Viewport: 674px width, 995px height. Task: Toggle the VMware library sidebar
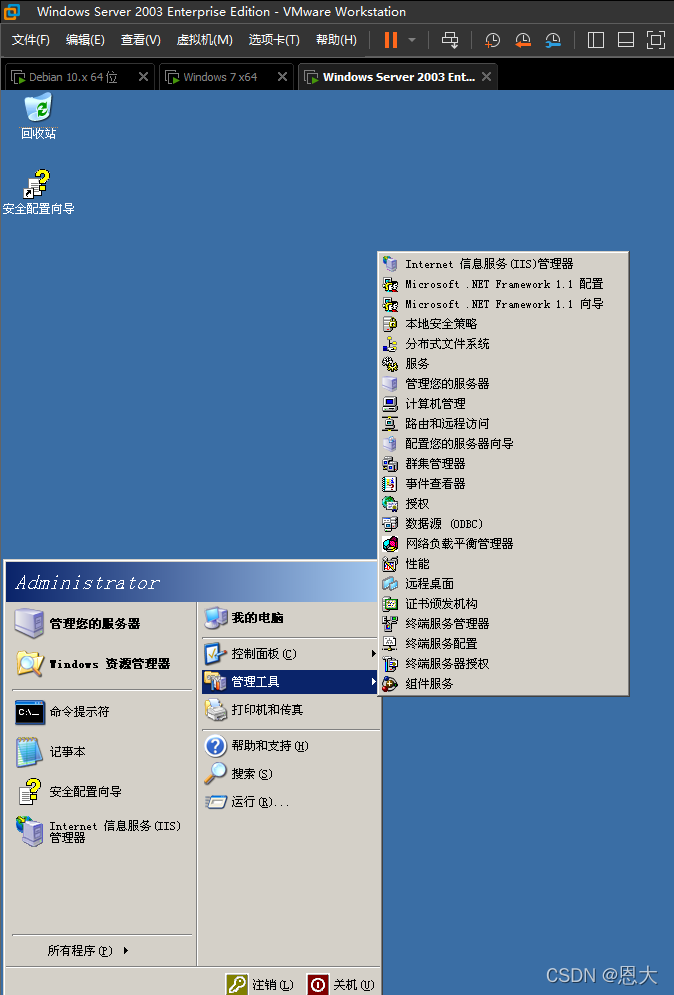[x=595, y=40]
